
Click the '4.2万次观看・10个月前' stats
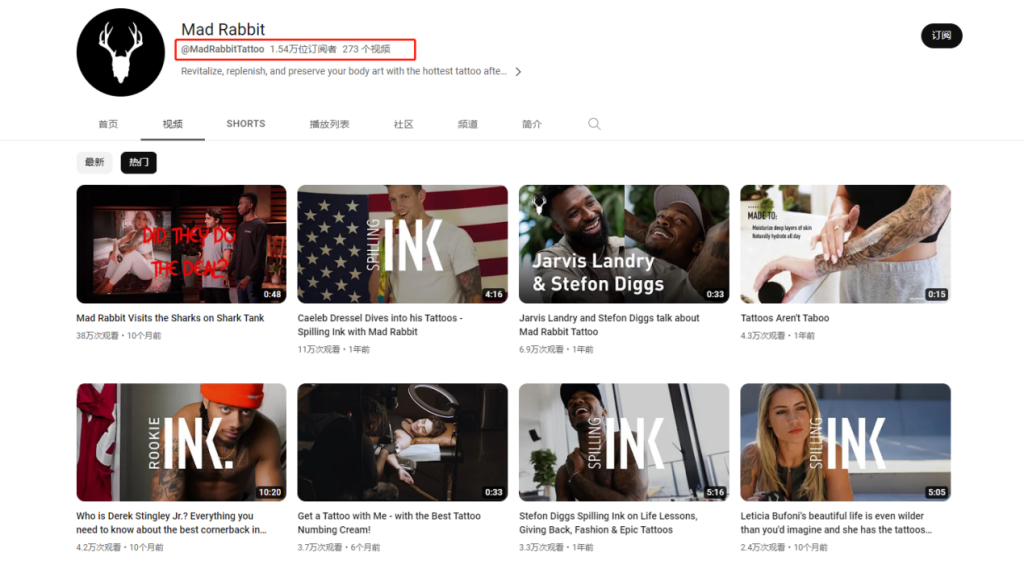[120, 547]
